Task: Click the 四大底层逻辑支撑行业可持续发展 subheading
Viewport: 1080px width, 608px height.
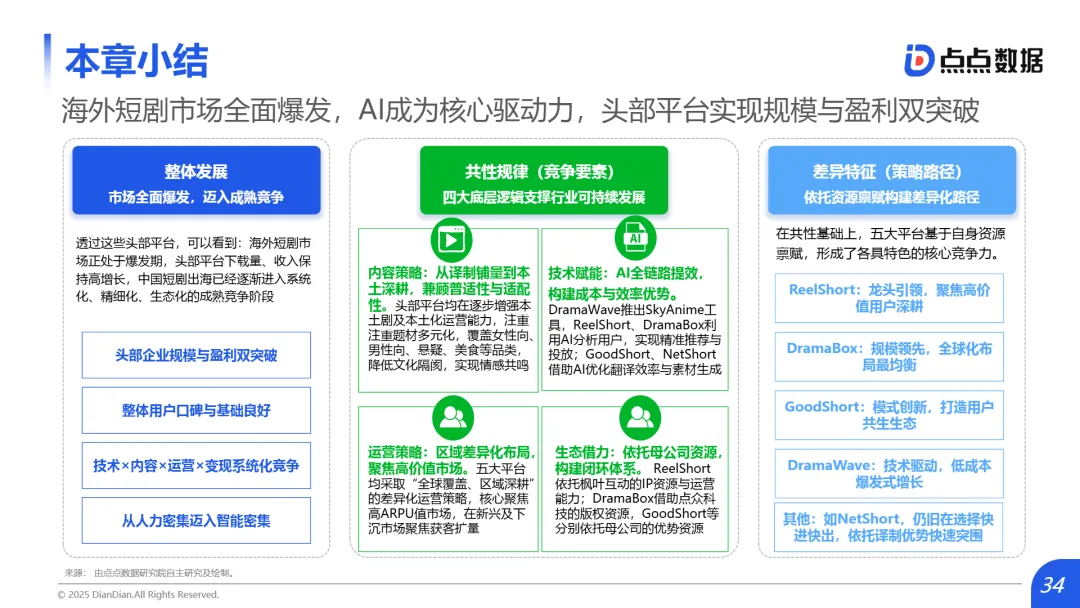Action: pos(544,198)
